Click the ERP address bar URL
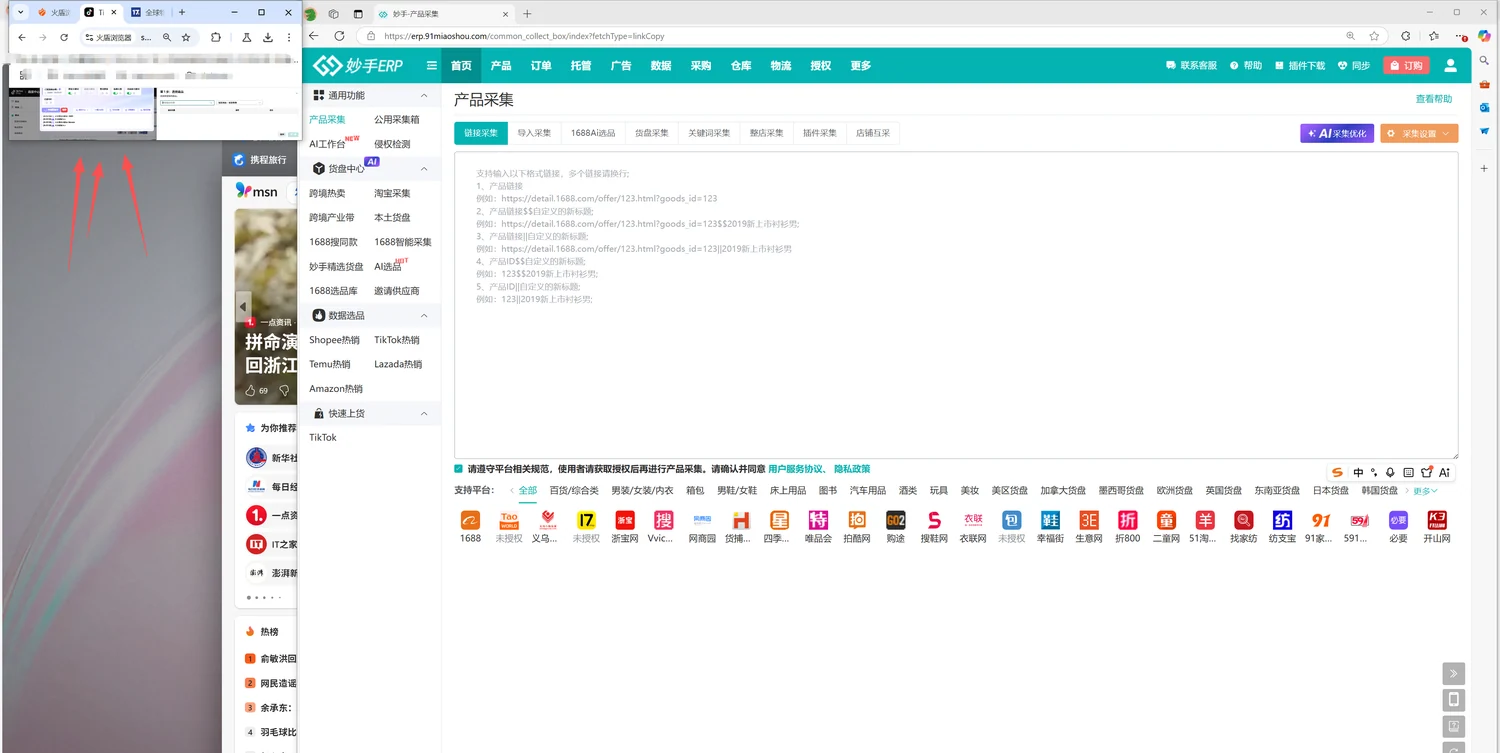This screenshot has width=1500, height=753. tap(524, 36)
